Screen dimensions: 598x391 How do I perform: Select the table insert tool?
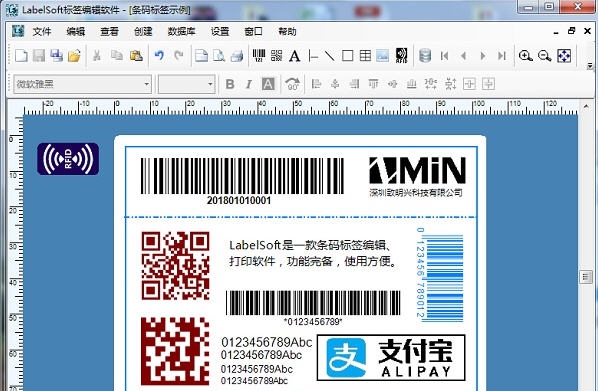pyautogui.click(x=365, y=56)
